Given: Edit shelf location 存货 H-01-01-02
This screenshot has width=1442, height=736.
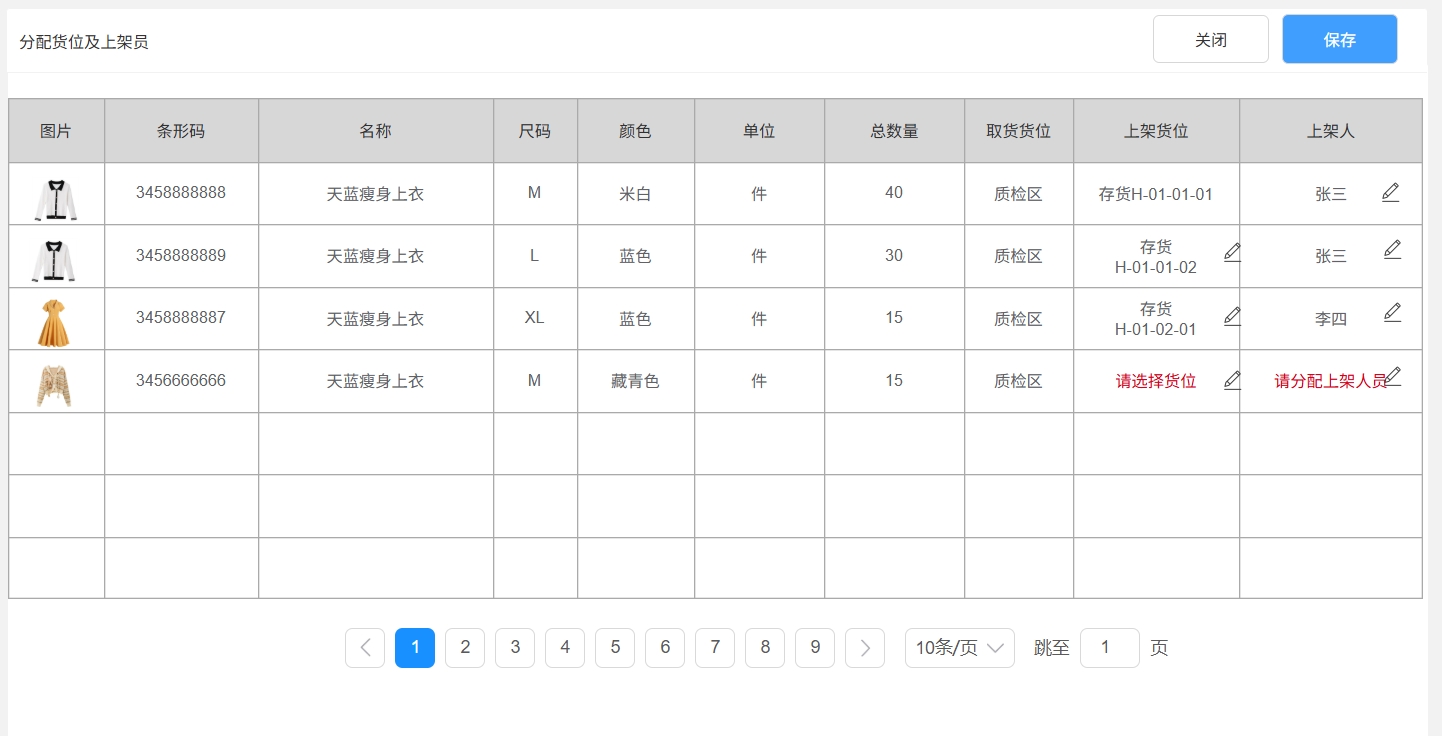Looking at the screenshot, I should tap(1232, 252).
